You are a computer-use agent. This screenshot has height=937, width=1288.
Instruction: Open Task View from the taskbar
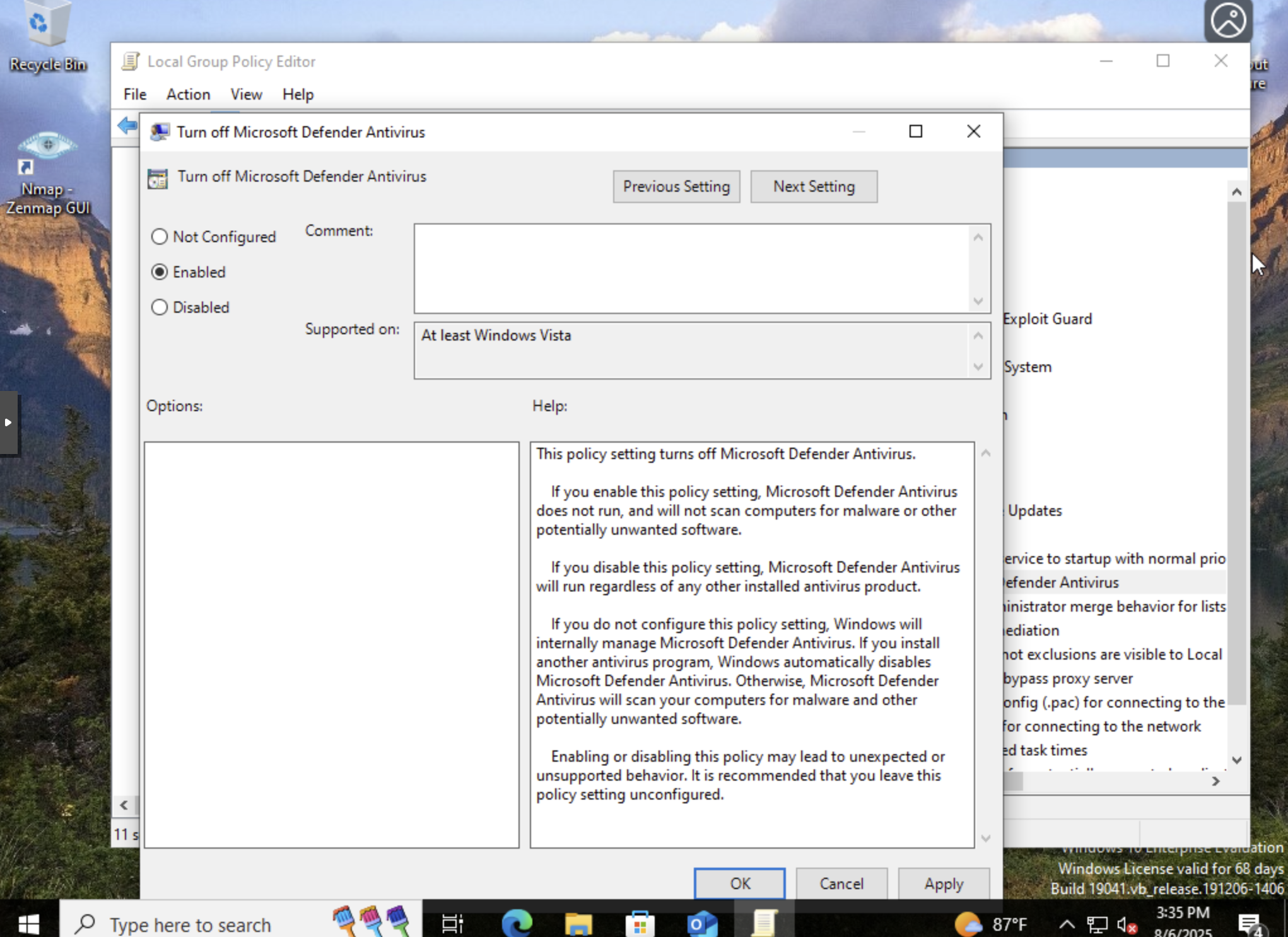(x=452, y=924)
